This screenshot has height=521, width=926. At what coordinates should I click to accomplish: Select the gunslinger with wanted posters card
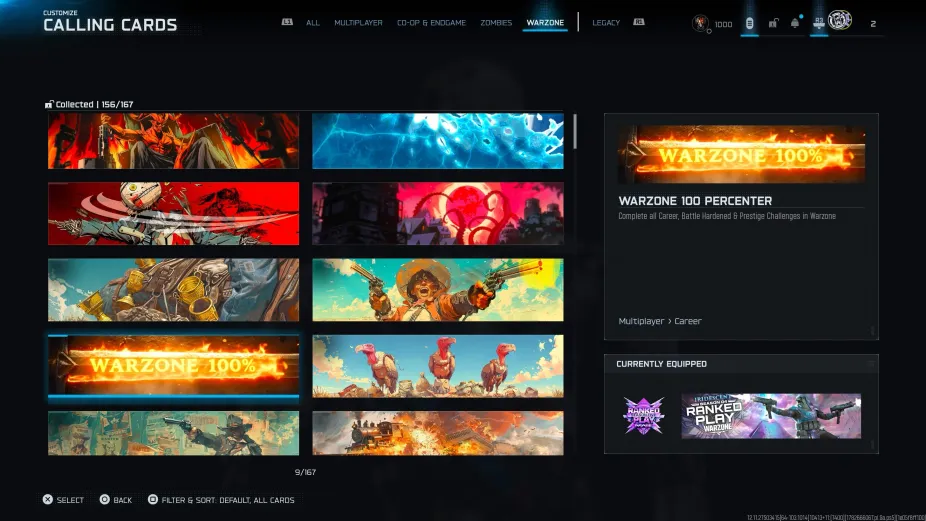(174, 433)
